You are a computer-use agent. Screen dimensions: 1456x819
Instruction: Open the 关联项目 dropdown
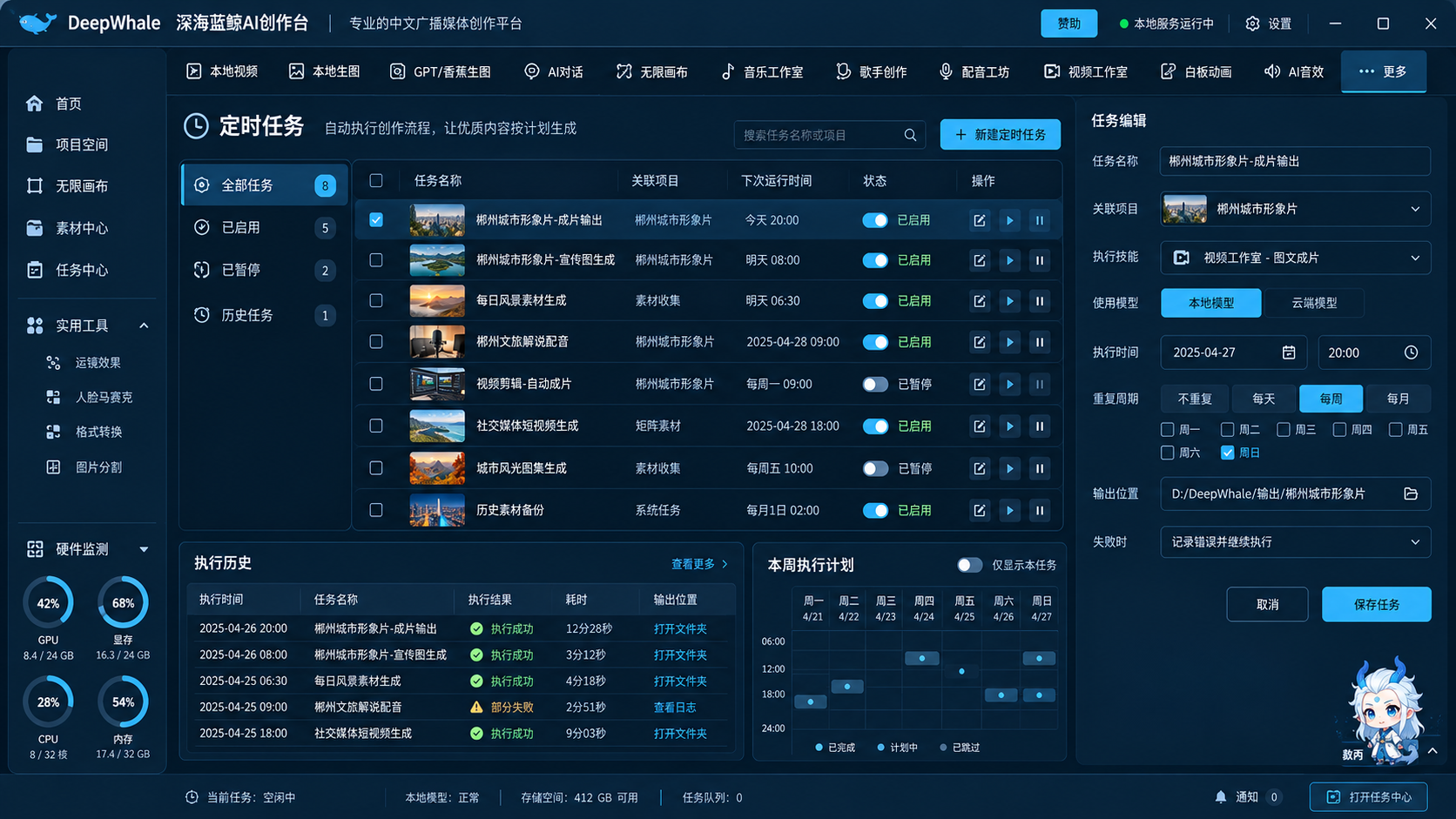click(1295, 209)
